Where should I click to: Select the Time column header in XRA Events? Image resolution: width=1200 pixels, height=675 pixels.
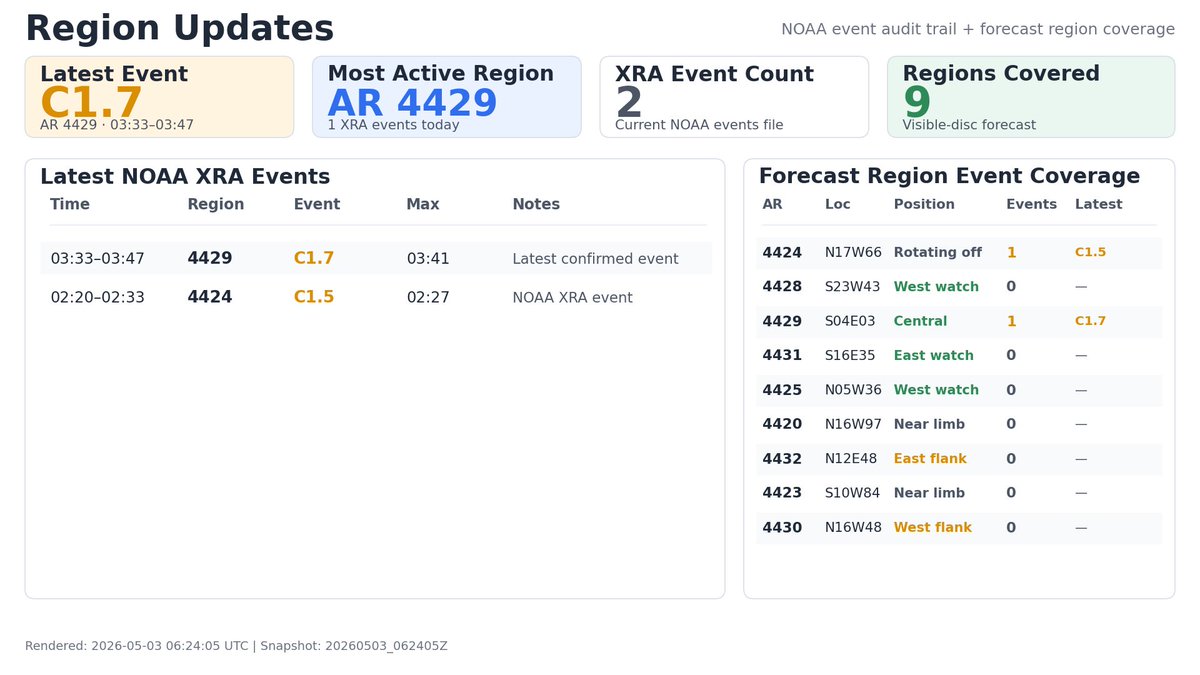coord(70,204)
